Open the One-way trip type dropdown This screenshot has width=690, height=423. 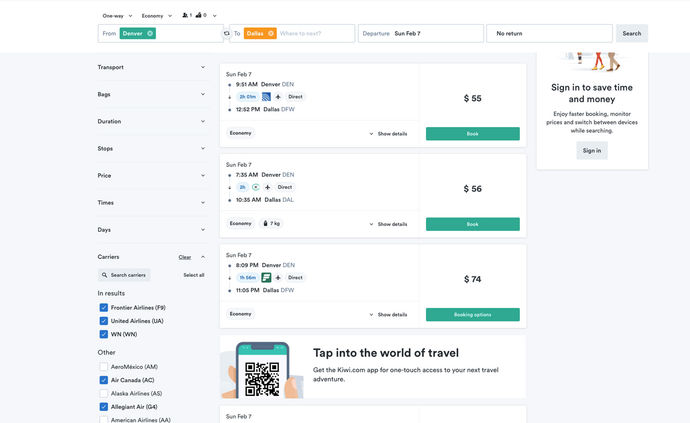point(115,16)
